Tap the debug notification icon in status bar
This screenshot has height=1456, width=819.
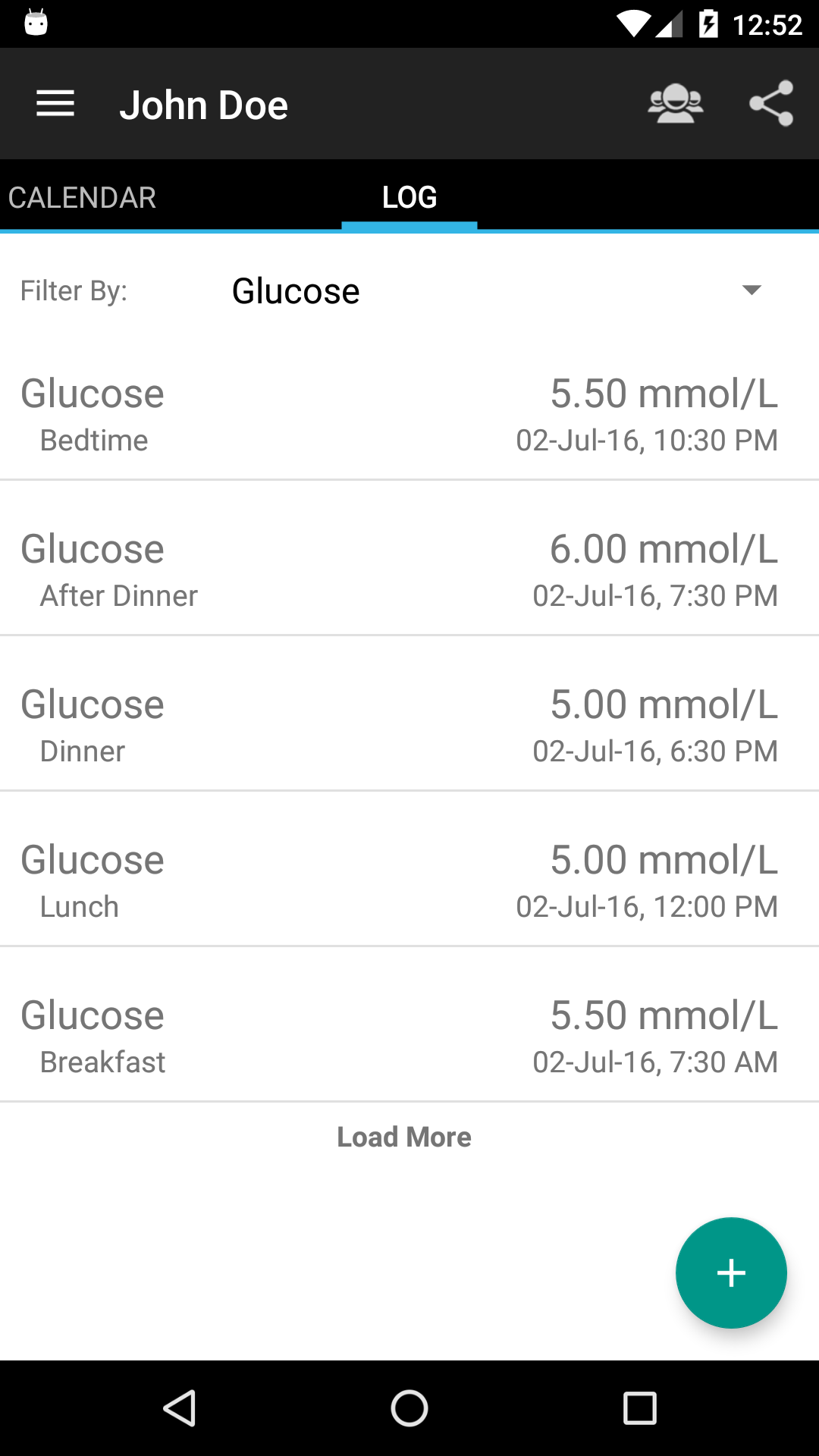[36, 23]
